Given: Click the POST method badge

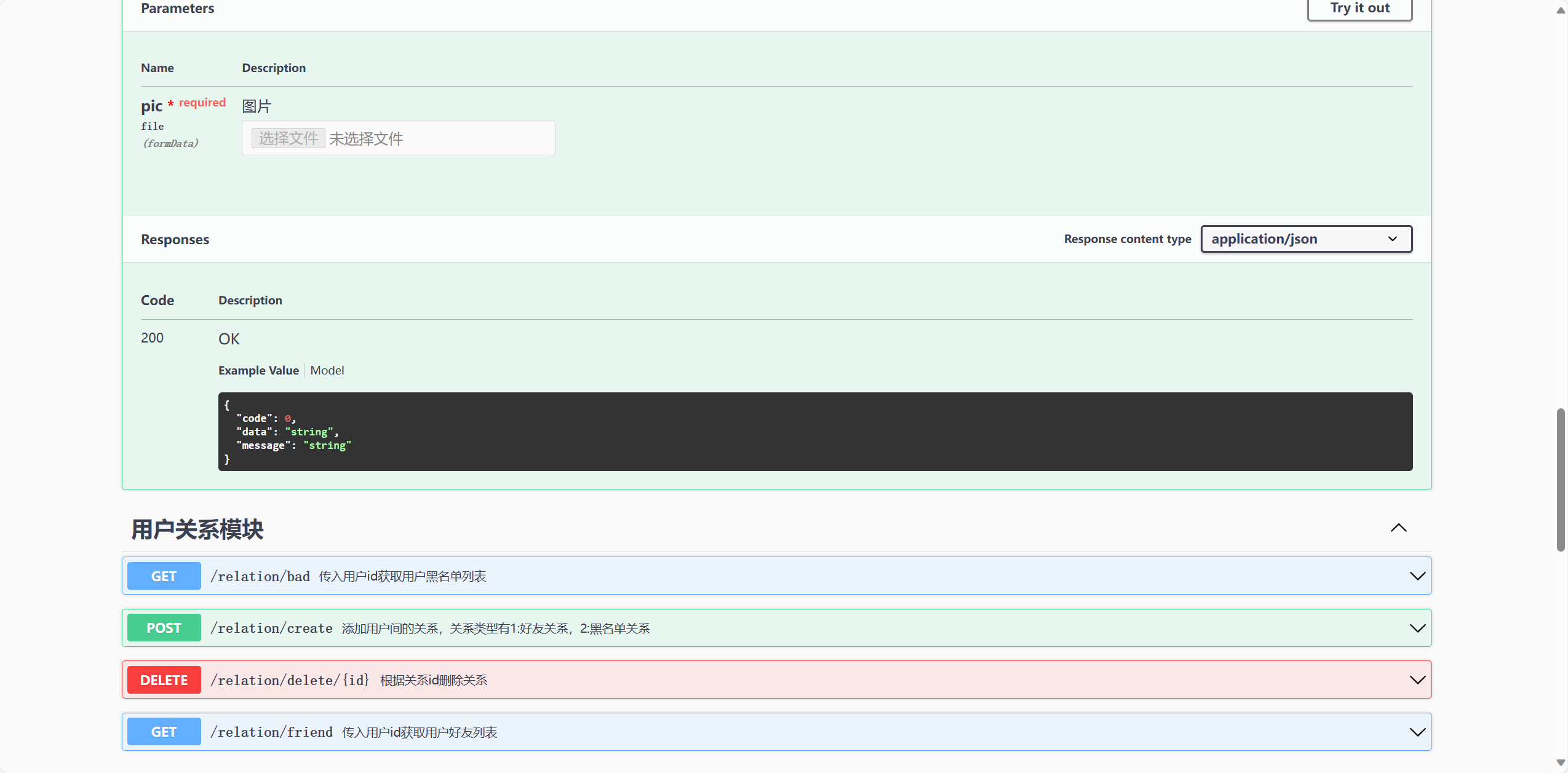Looking at the screenshot, I should (164, 628).
